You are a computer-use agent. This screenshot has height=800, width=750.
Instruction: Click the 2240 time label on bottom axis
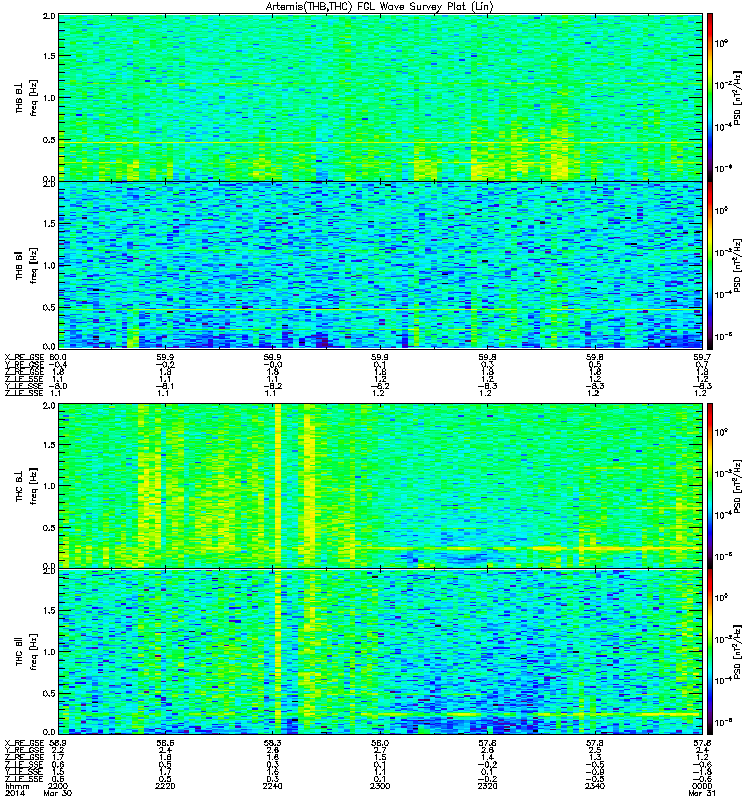(272, 786)
